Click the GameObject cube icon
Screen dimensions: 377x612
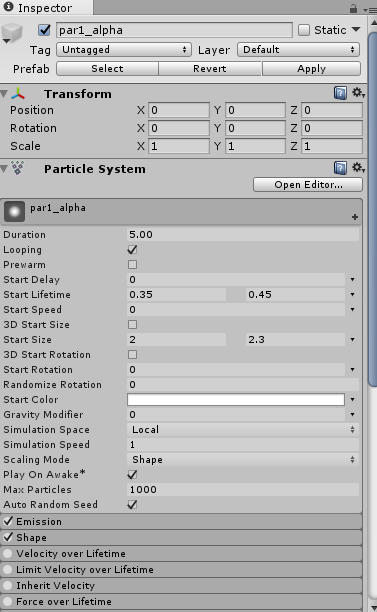(12, 33)
